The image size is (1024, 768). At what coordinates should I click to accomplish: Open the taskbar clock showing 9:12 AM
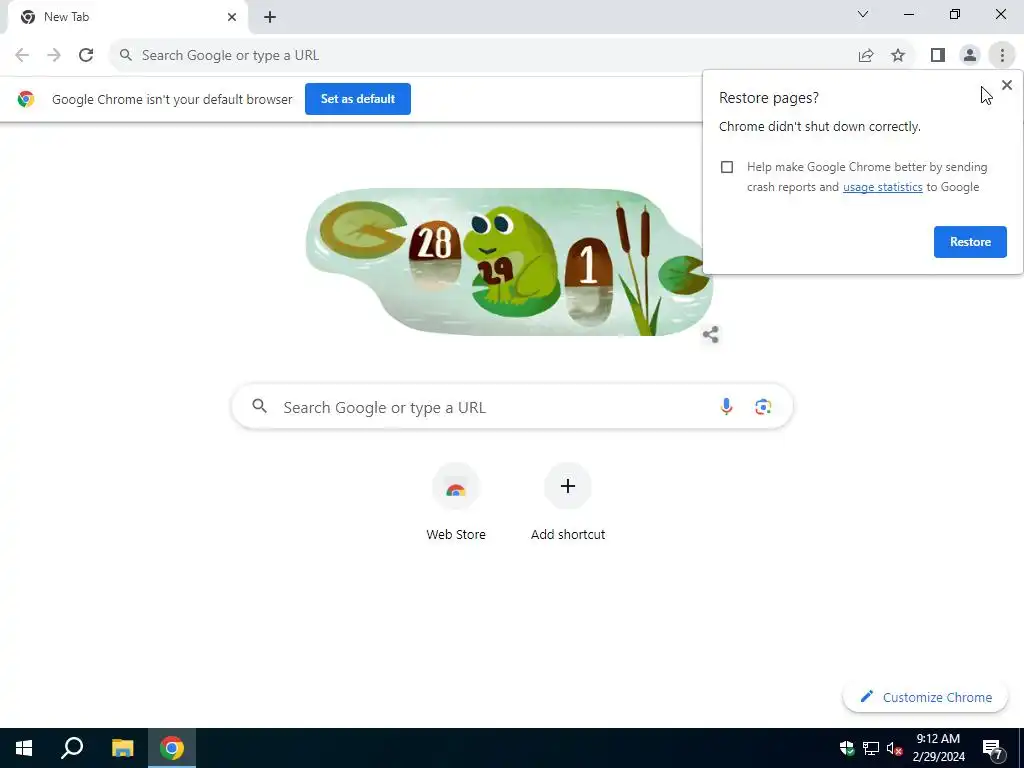click(938, 748)
